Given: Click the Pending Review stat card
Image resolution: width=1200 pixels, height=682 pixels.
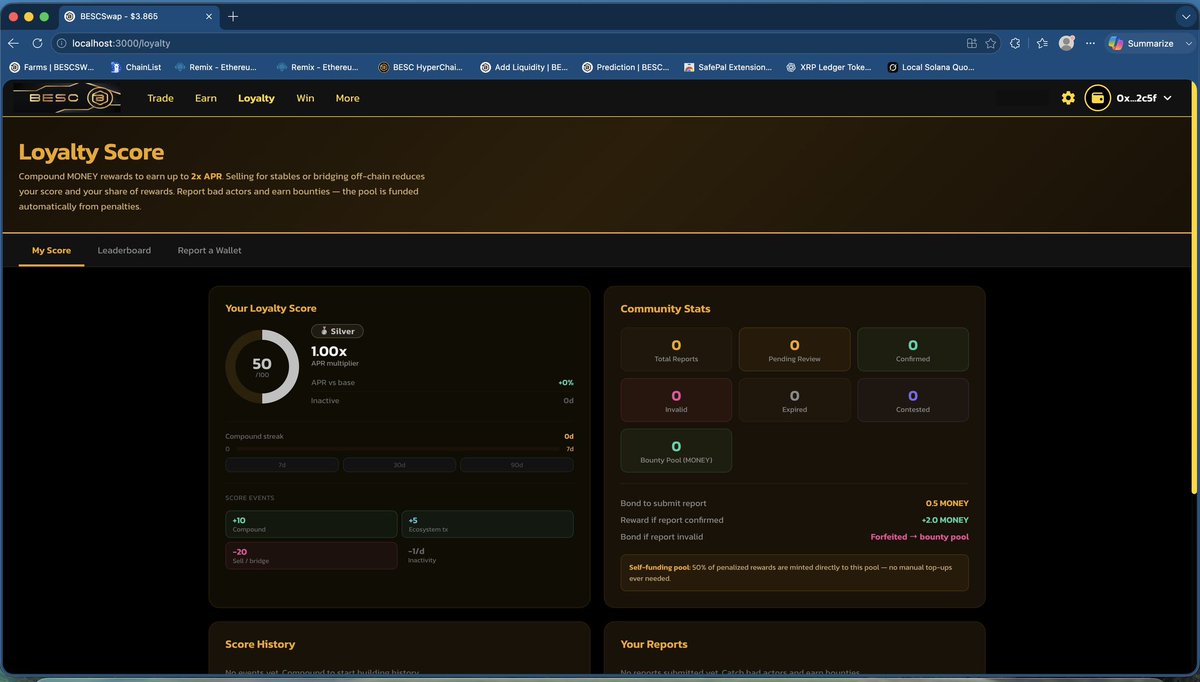Looking at the screenshot, I should (x=794, y=350).
